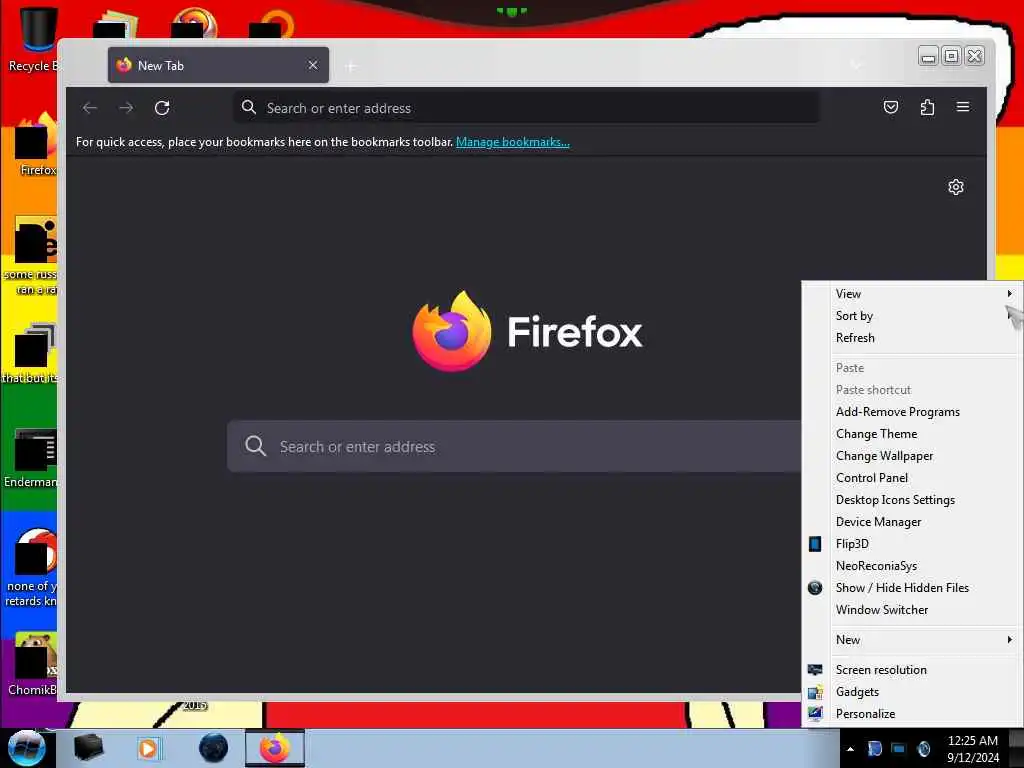Click the Screen resolution monitor icon
The width and height of the screenshot is (1024, 768).
tap(815, 670)
